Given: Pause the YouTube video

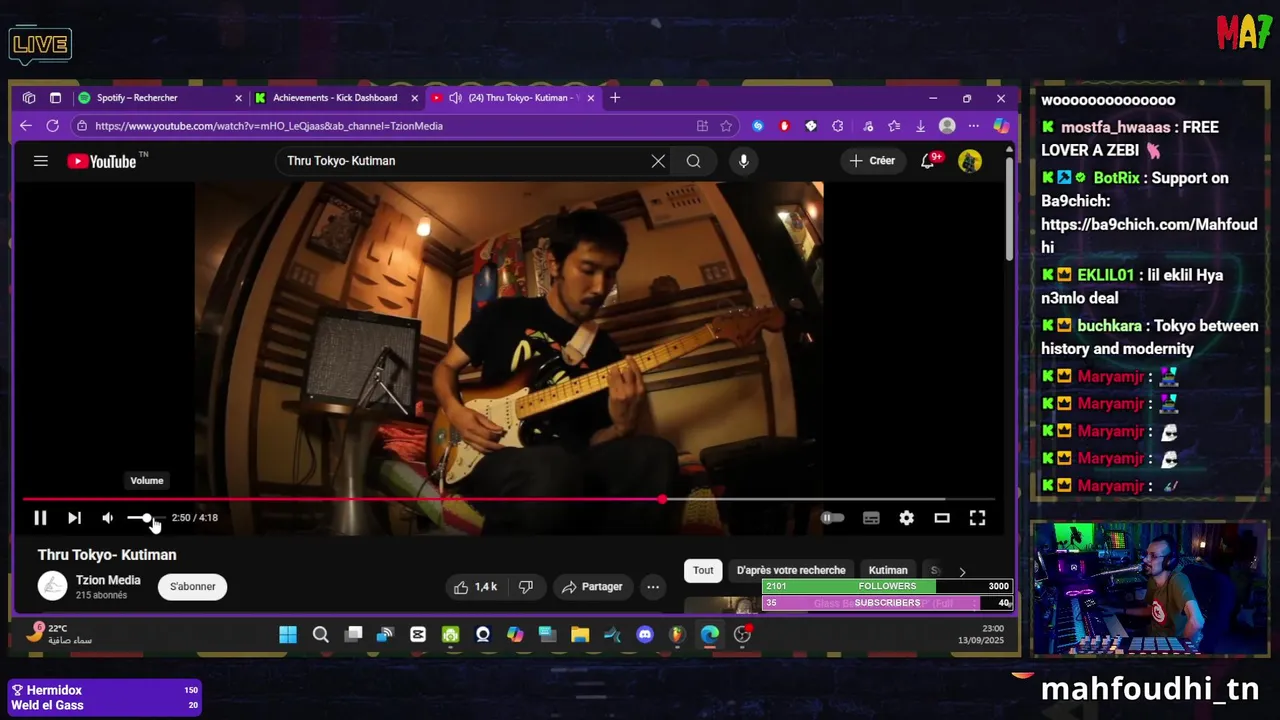Looking at the screenshot, I should click(x=40, y=518).
